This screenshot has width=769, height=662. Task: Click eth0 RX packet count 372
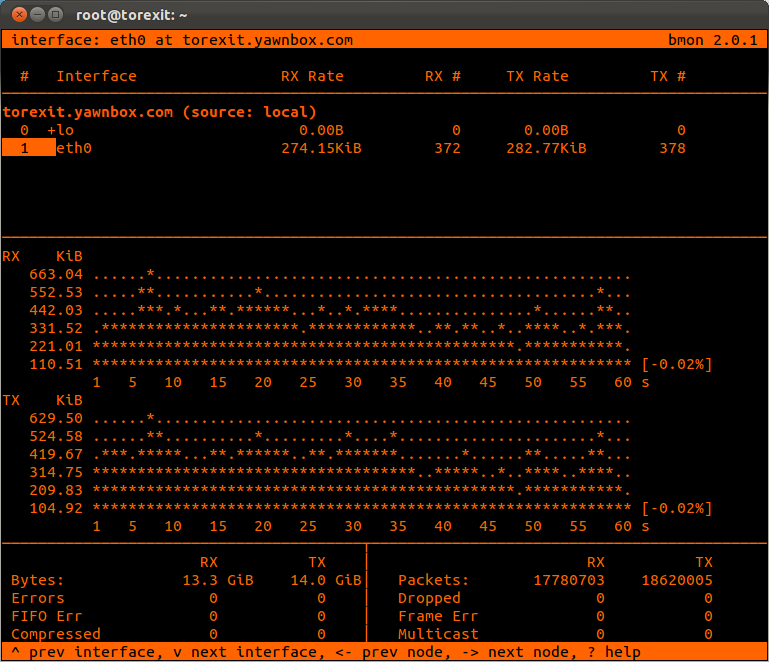447,148
